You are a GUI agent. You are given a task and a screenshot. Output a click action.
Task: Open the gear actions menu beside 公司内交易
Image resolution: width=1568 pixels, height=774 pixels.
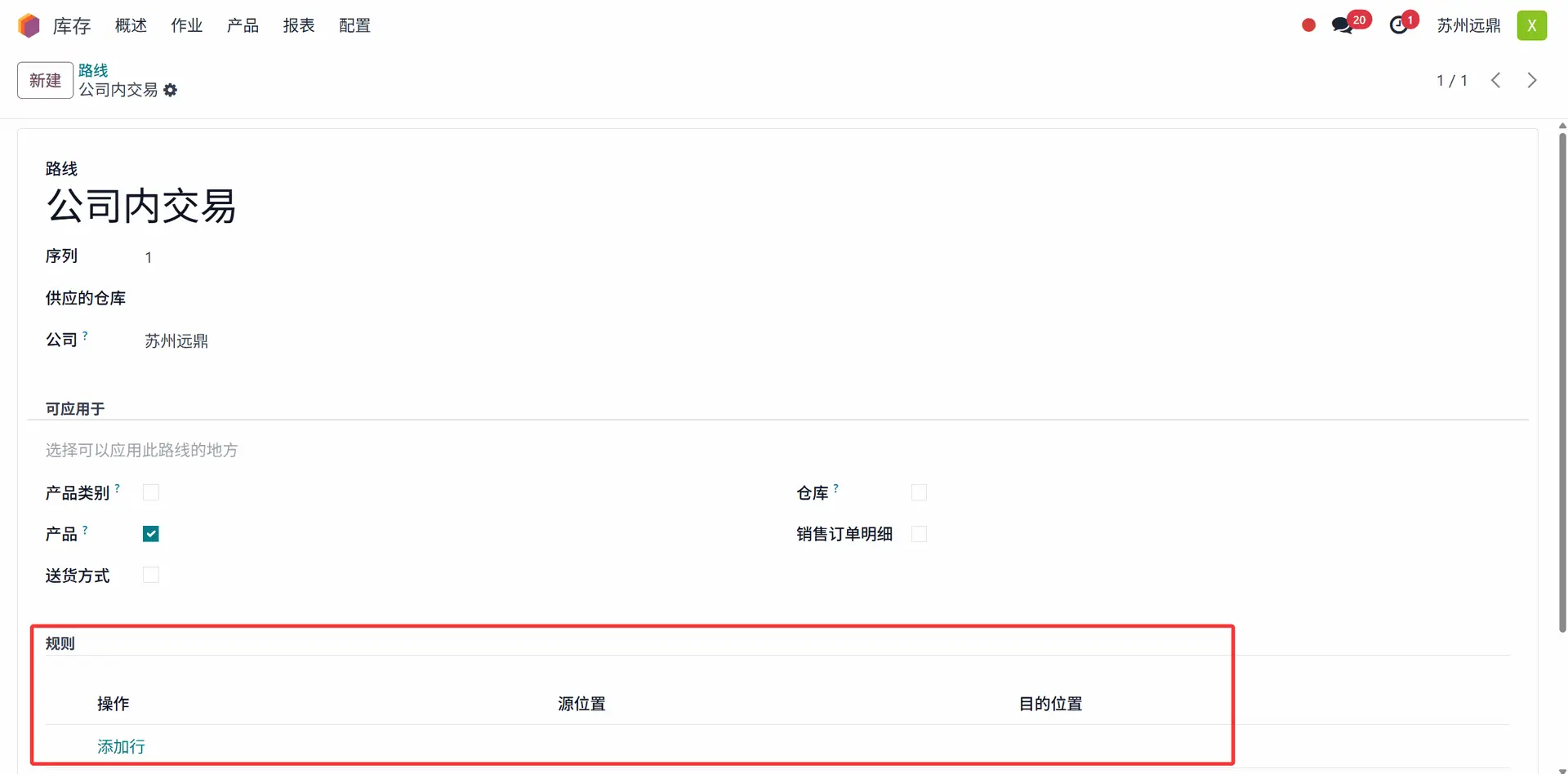[x=170, y=90]
